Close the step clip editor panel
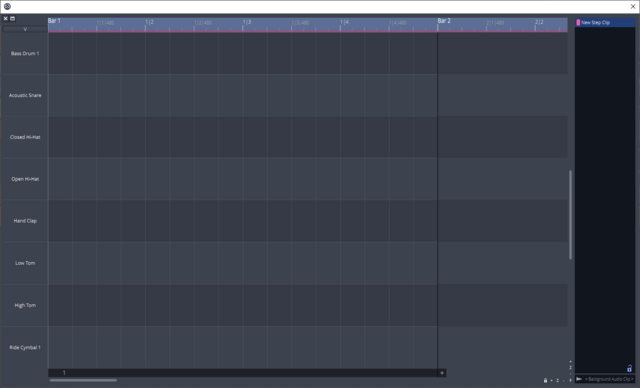Viewport: 640px width, 388px height. [x=5, y=18]
